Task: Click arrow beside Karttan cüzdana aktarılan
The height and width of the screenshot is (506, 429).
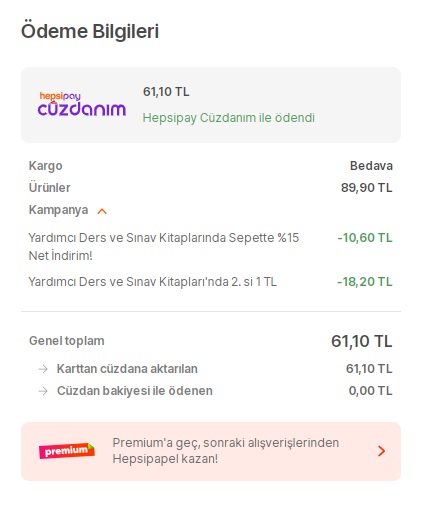Action: coord(43,369)
